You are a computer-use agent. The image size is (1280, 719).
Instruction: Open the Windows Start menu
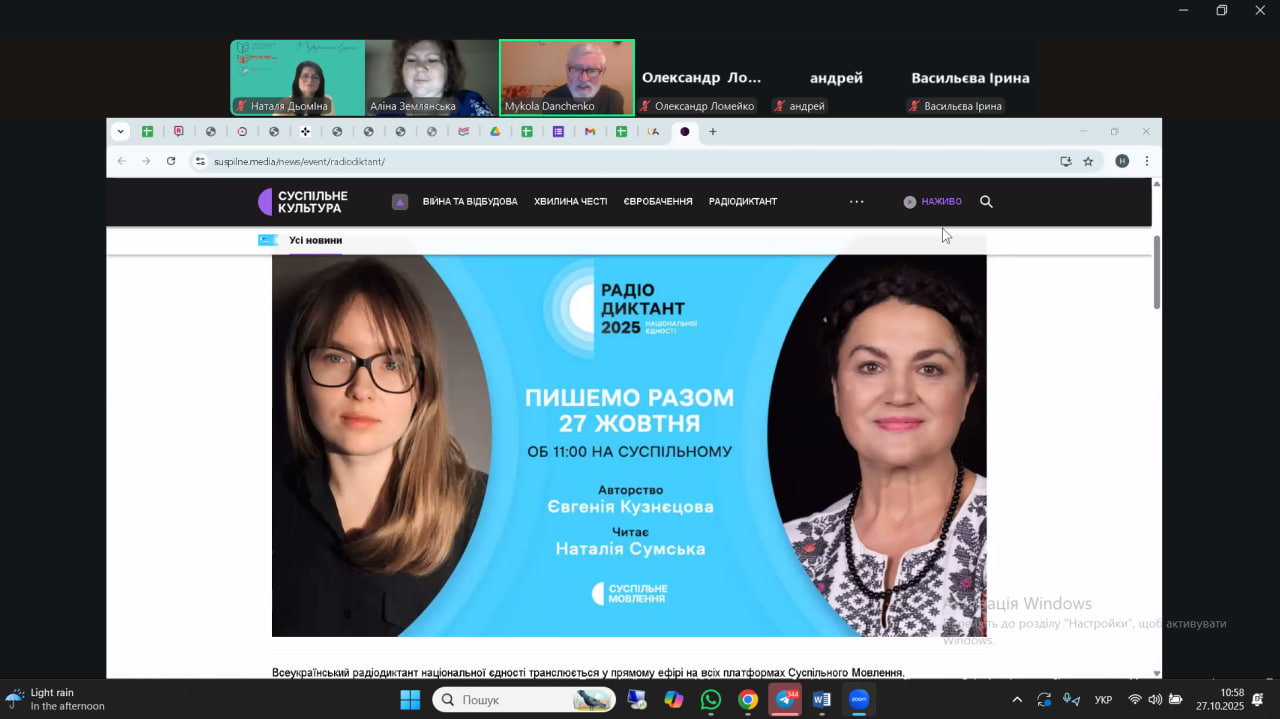coord(410,700)
